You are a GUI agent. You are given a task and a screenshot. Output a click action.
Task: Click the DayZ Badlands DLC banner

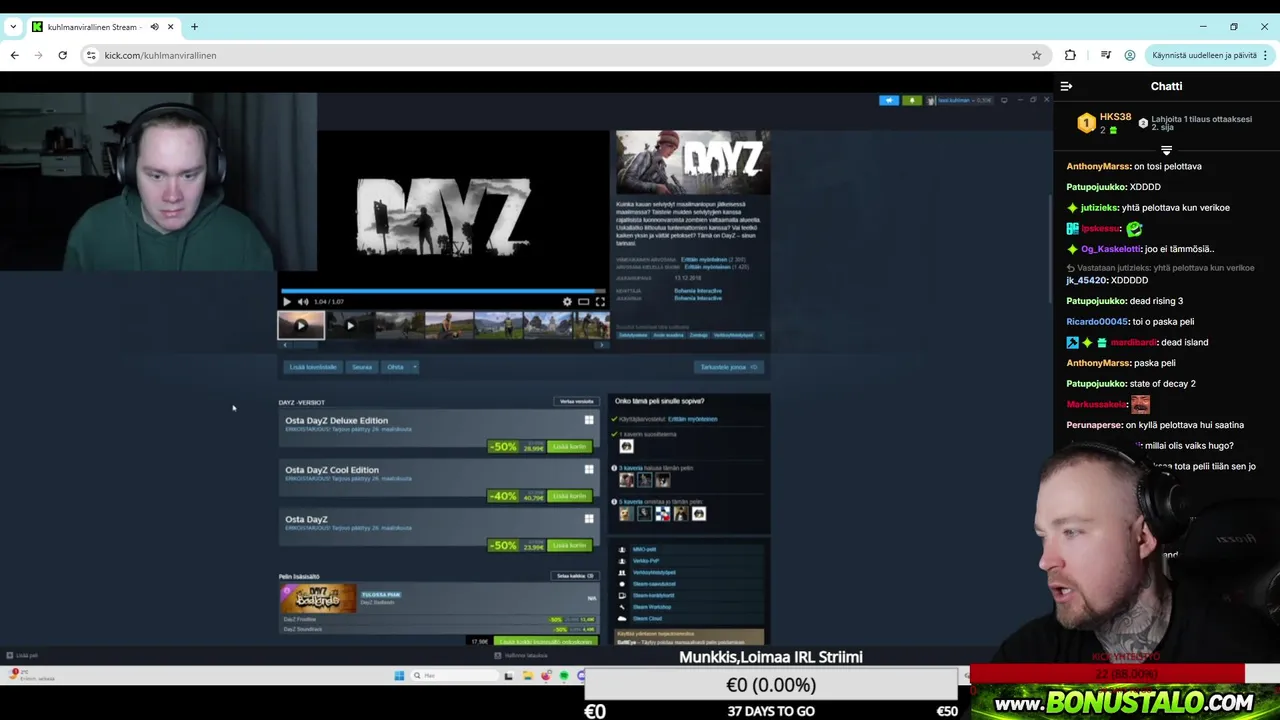pyautogui.click(x=319, y=597)
